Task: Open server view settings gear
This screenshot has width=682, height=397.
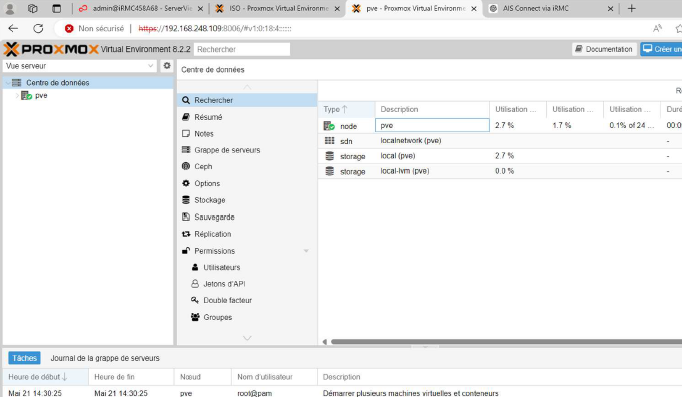Action: click(x=167, y=66)
